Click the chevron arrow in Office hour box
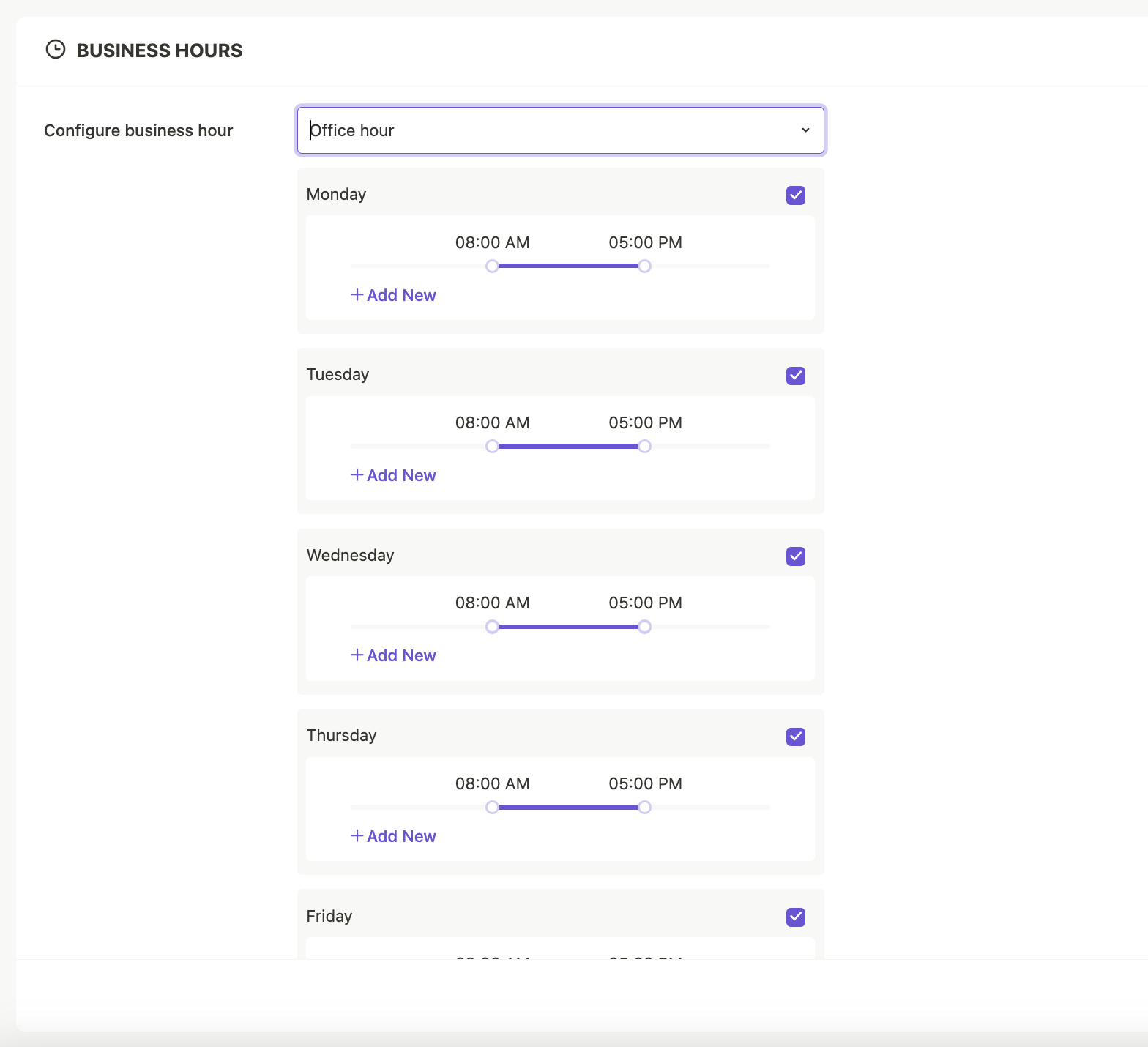1148x1047 pixels. tap(805, 130)
